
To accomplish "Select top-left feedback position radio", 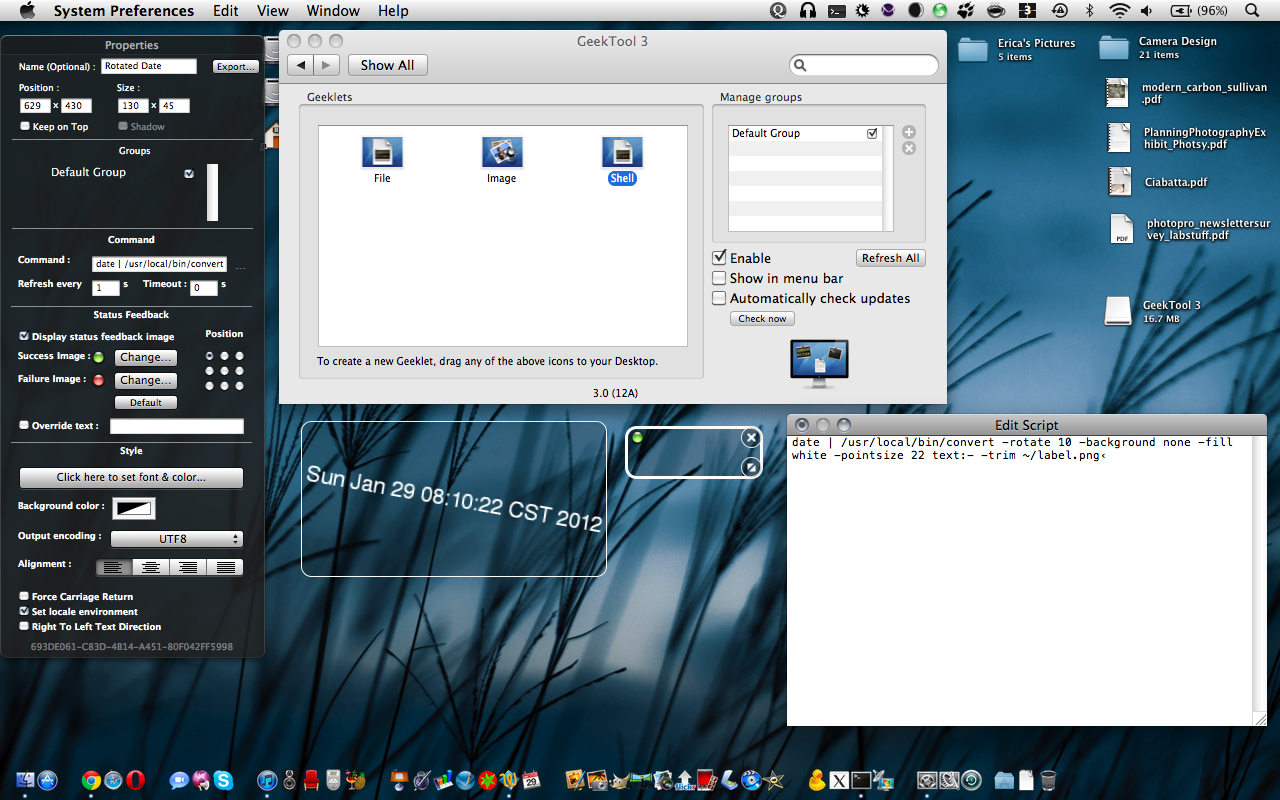I will 209,356.
